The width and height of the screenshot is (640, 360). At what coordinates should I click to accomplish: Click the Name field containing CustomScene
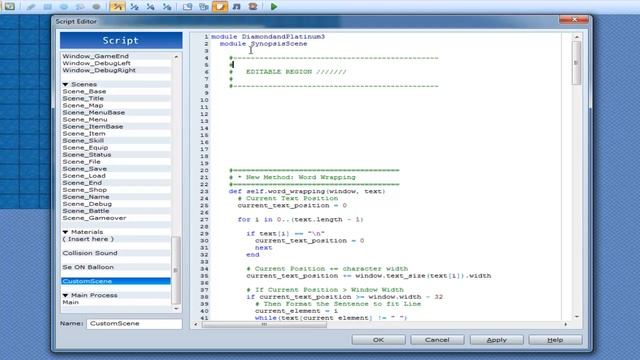(134, 323)
